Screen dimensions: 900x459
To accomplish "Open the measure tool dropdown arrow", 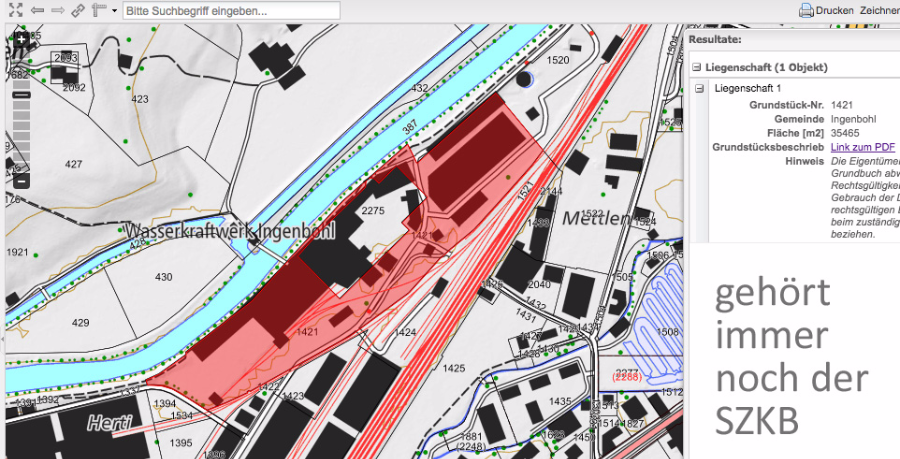I will (114, 11).
